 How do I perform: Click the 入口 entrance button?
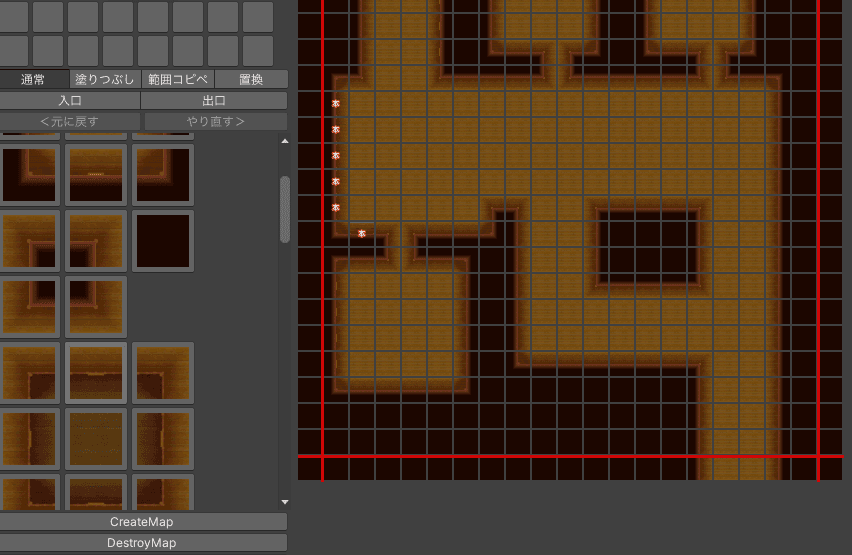70,100
